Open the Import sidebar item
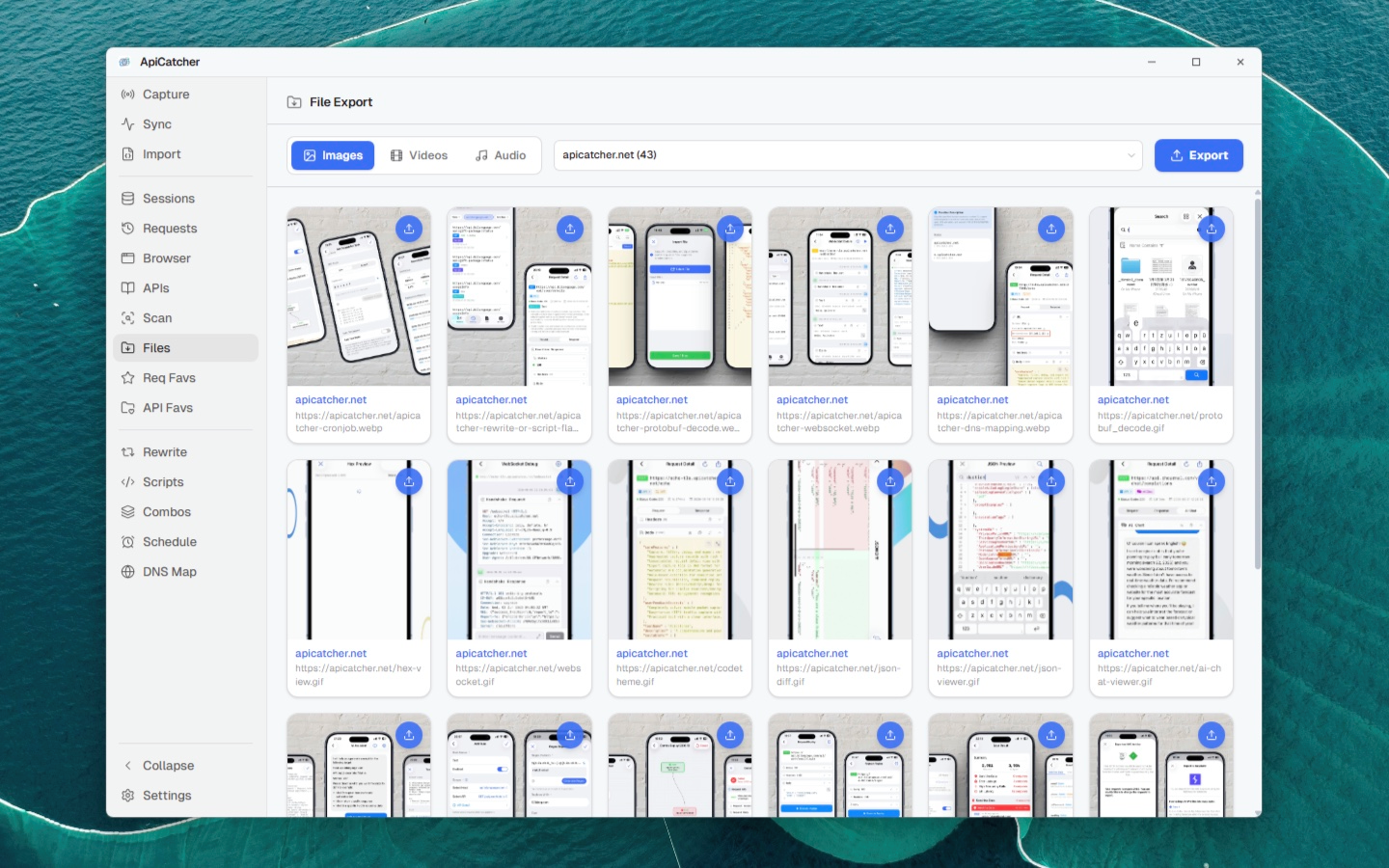1389x868 pixels. tap(186, 154)
